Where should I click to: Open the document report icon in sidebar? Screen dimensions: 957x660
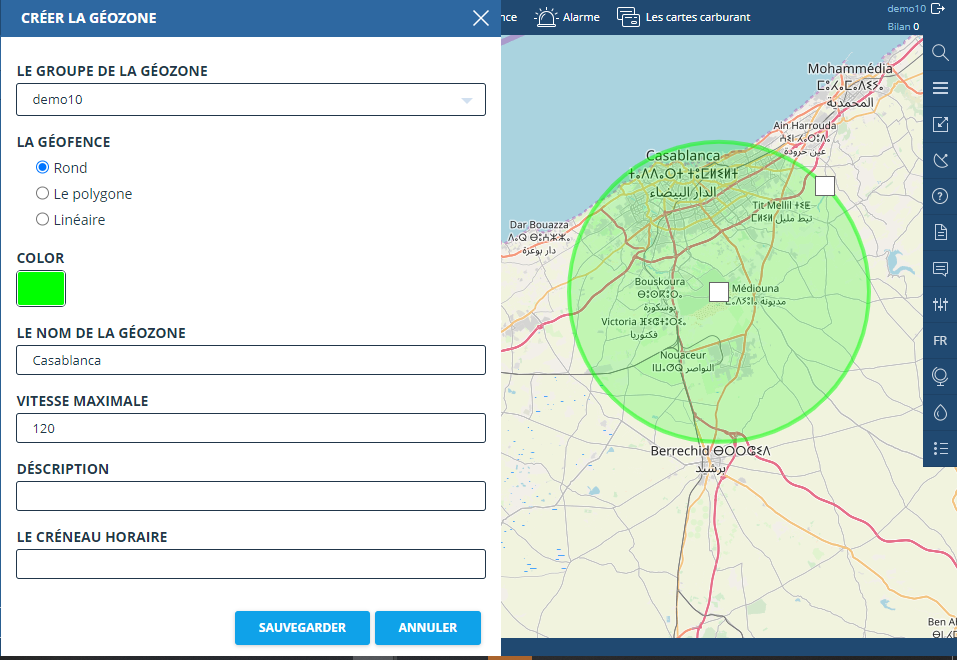click(x=940, y=232)
